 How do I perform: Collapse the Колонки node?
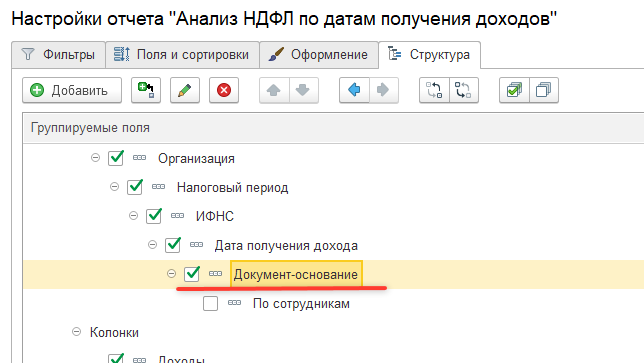(76, 332)
